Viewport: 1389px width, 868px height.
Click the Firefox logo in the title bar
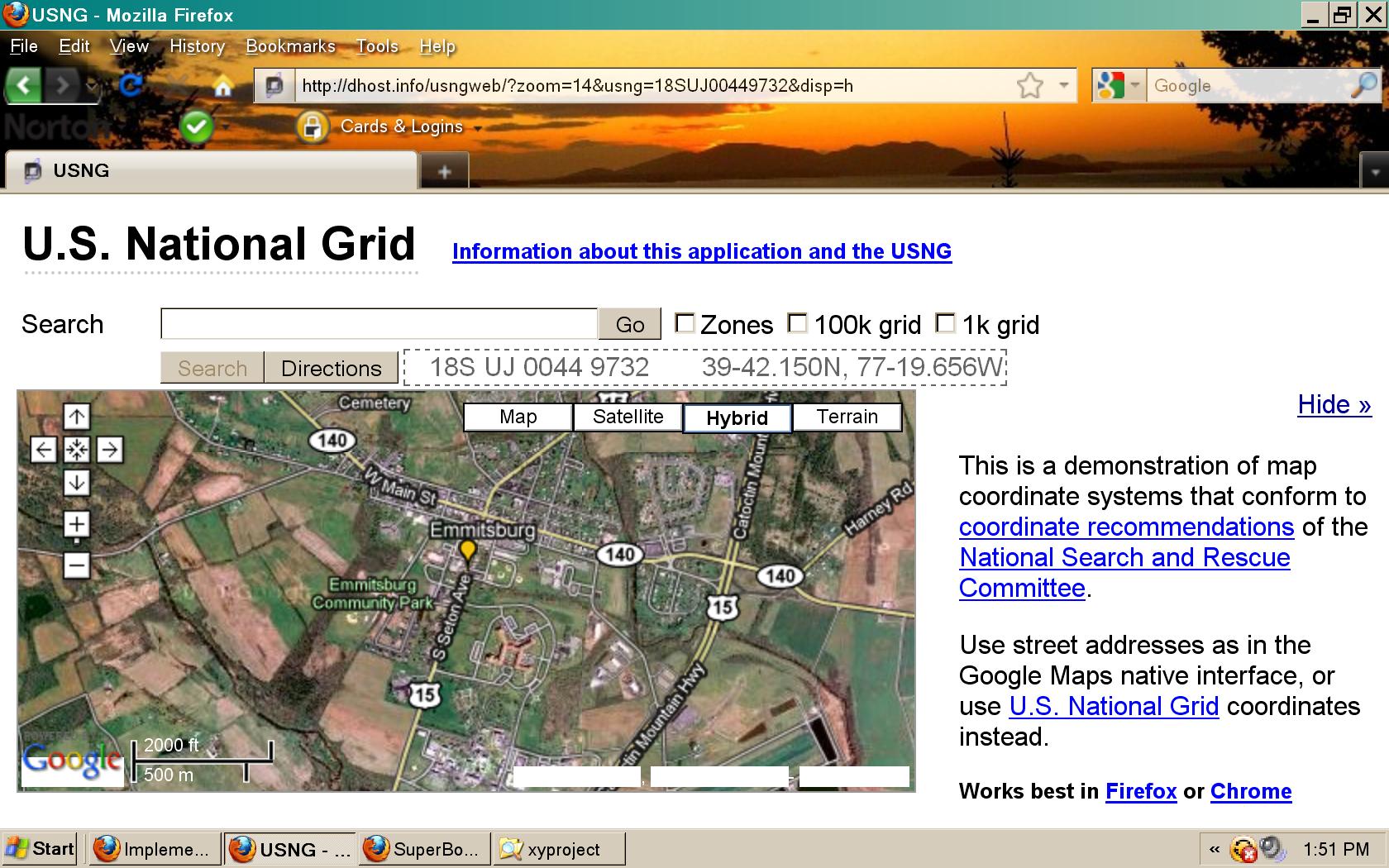click(x=16, y=15)
